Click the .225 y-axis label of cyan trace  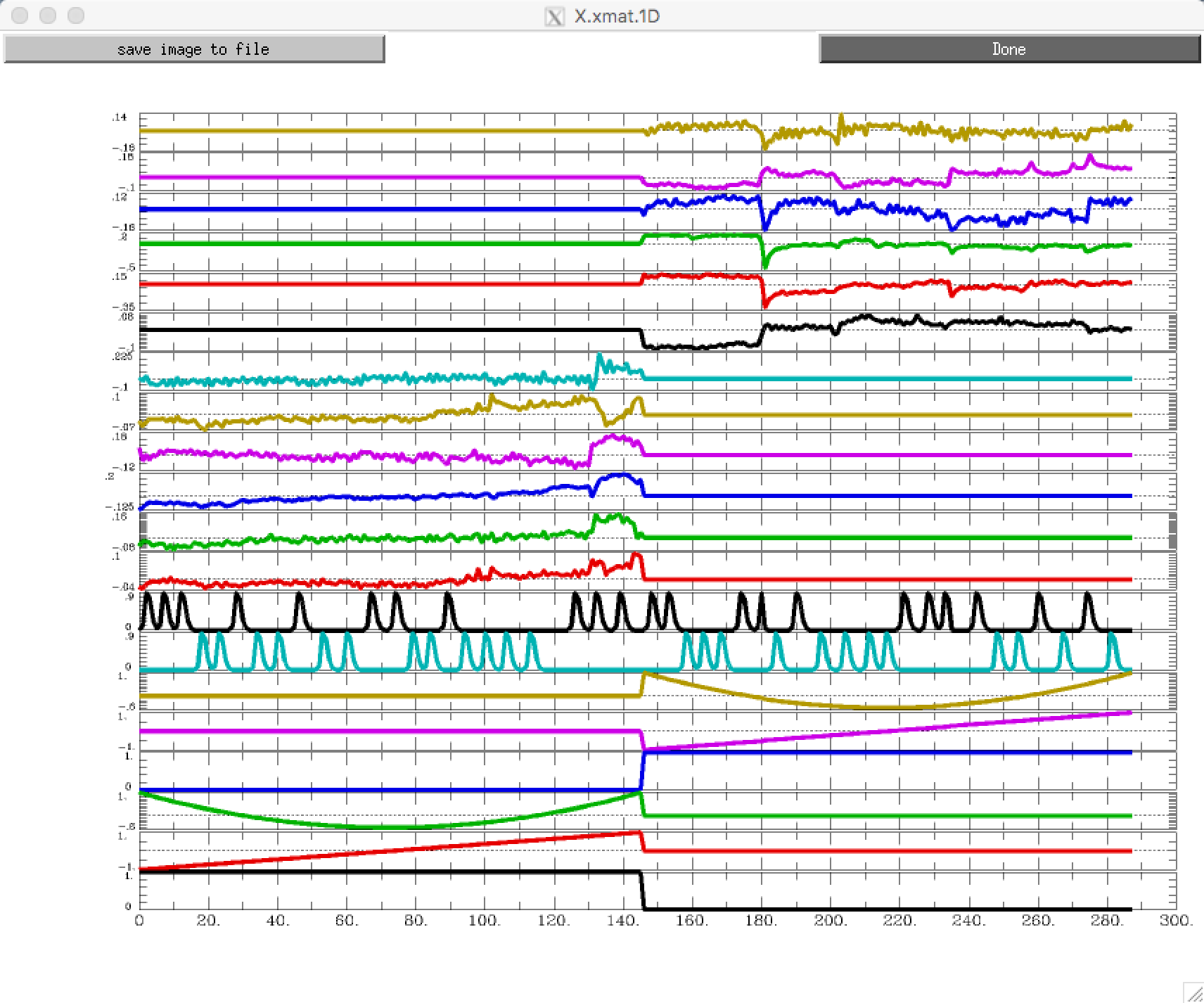pyautogui.click(x=122, y=357)
